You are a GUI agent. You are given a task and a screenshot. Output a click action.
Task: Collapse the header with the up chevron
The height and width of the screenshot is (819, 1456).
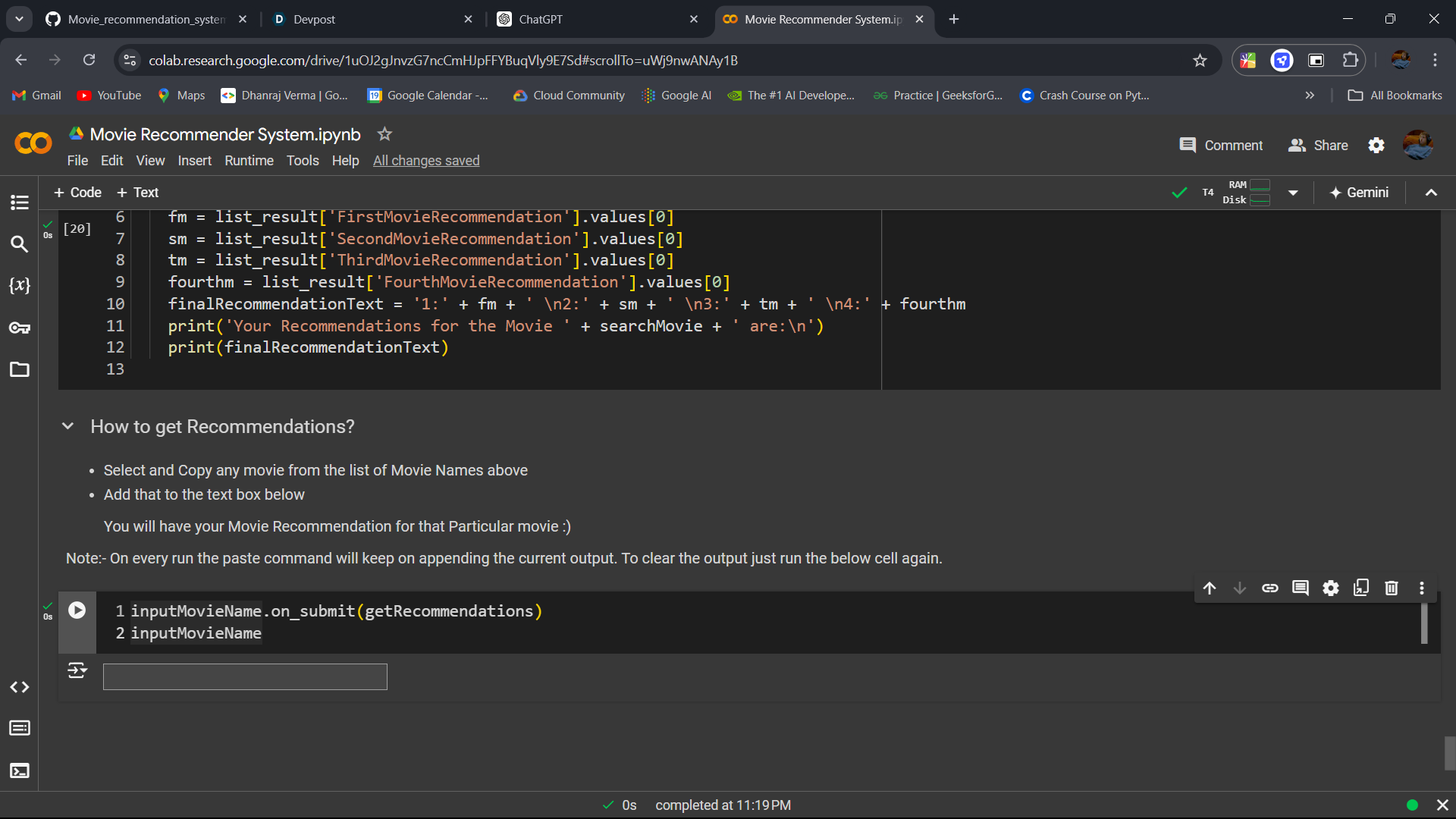pos(1431,193)
